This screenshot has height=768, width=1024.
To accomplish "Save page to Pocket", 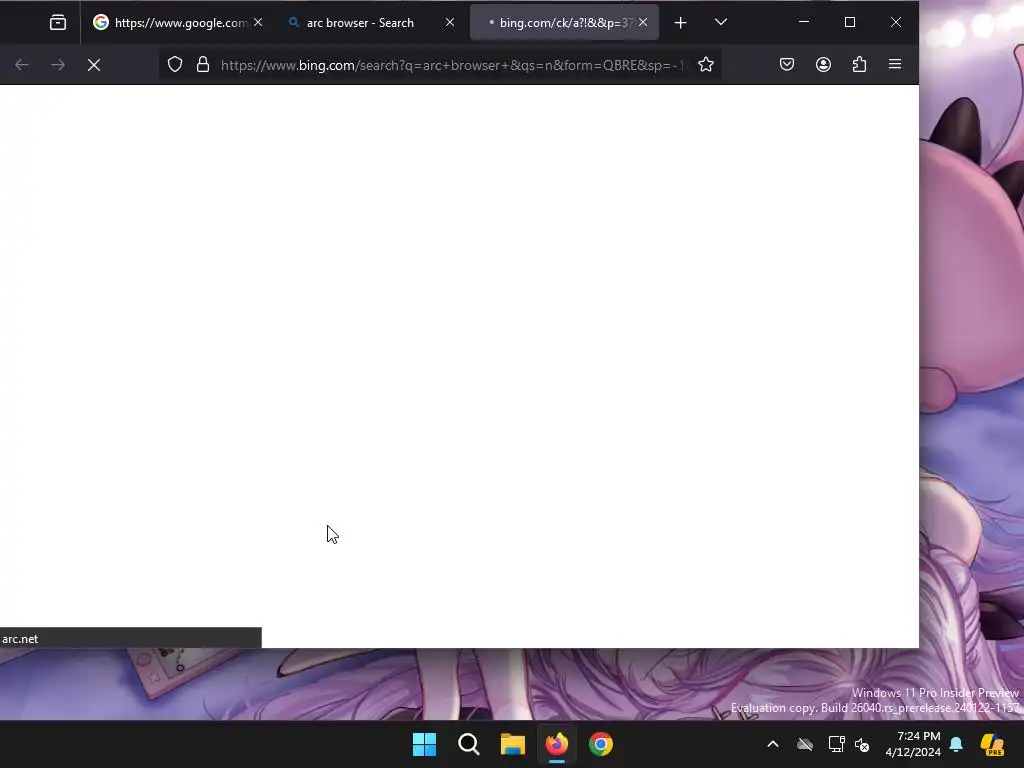I will click(x=787, y=65).
